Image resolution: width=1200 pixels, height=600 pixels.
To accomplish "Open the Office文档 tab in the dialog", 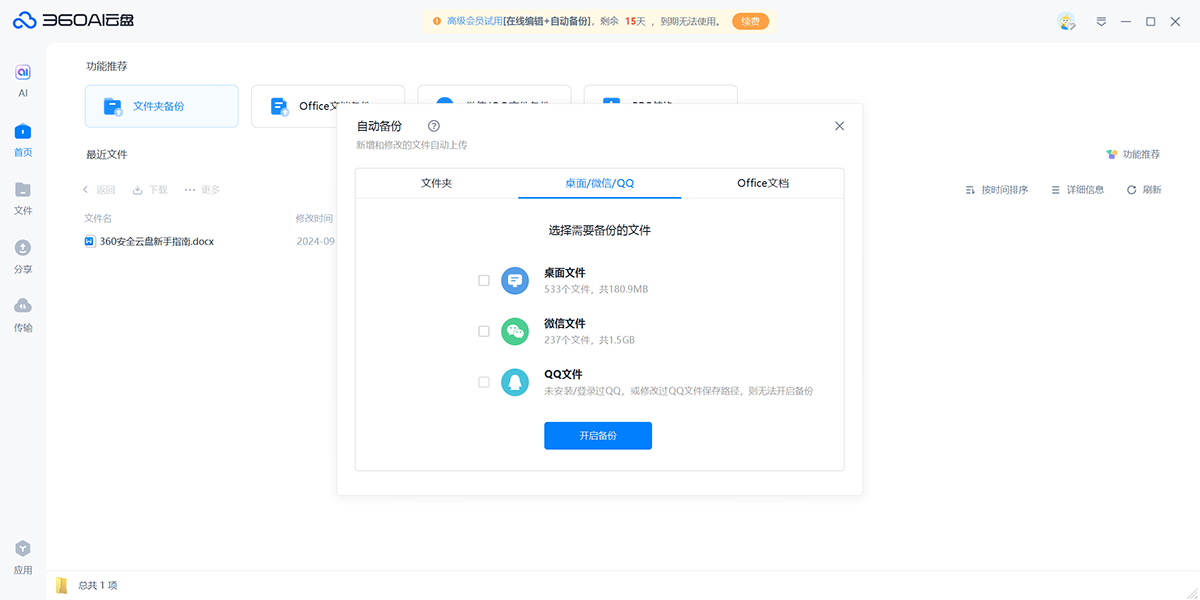I will [x=763, y=184].
